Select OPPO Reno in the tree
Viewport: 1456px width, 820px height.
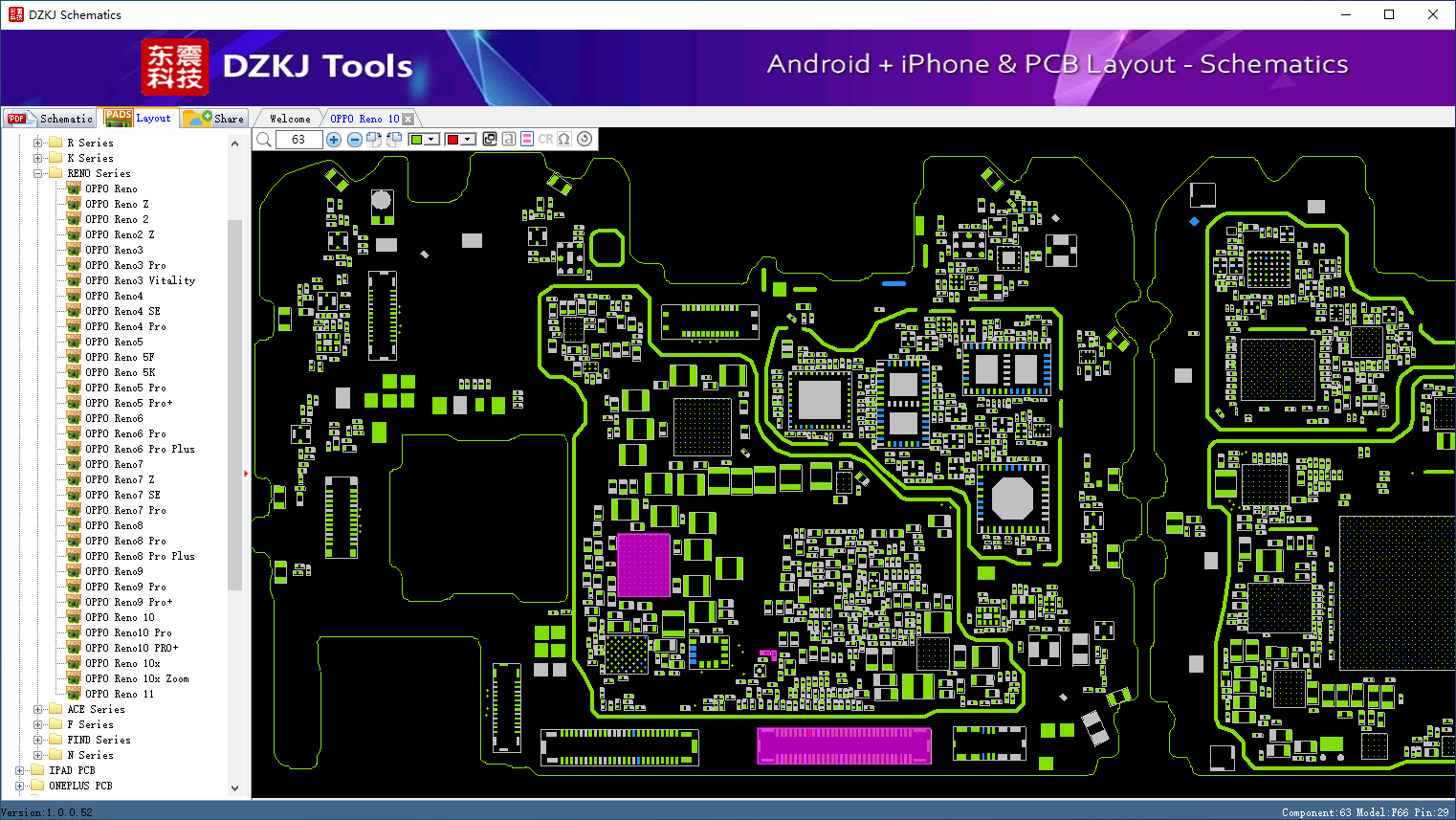pyautogui.click(x=111, y=188)
